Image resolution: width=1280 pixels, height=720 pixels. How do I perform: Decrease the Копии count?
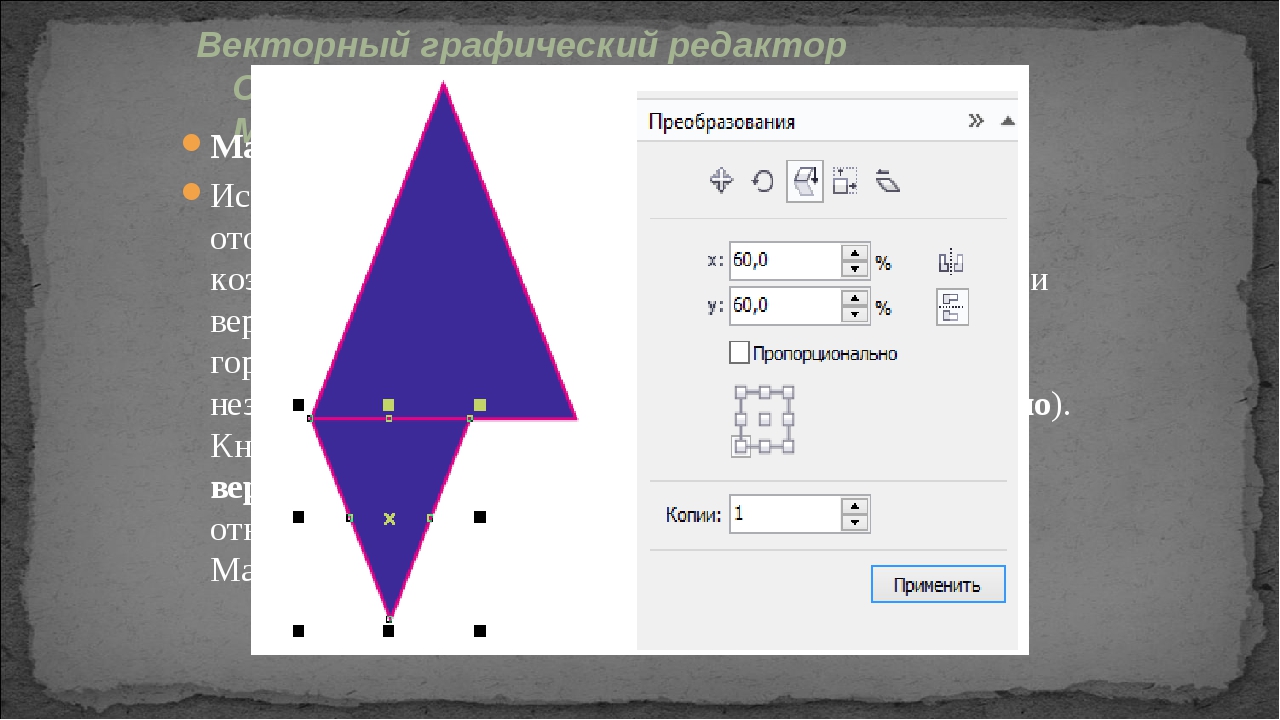tap(854, 522)
